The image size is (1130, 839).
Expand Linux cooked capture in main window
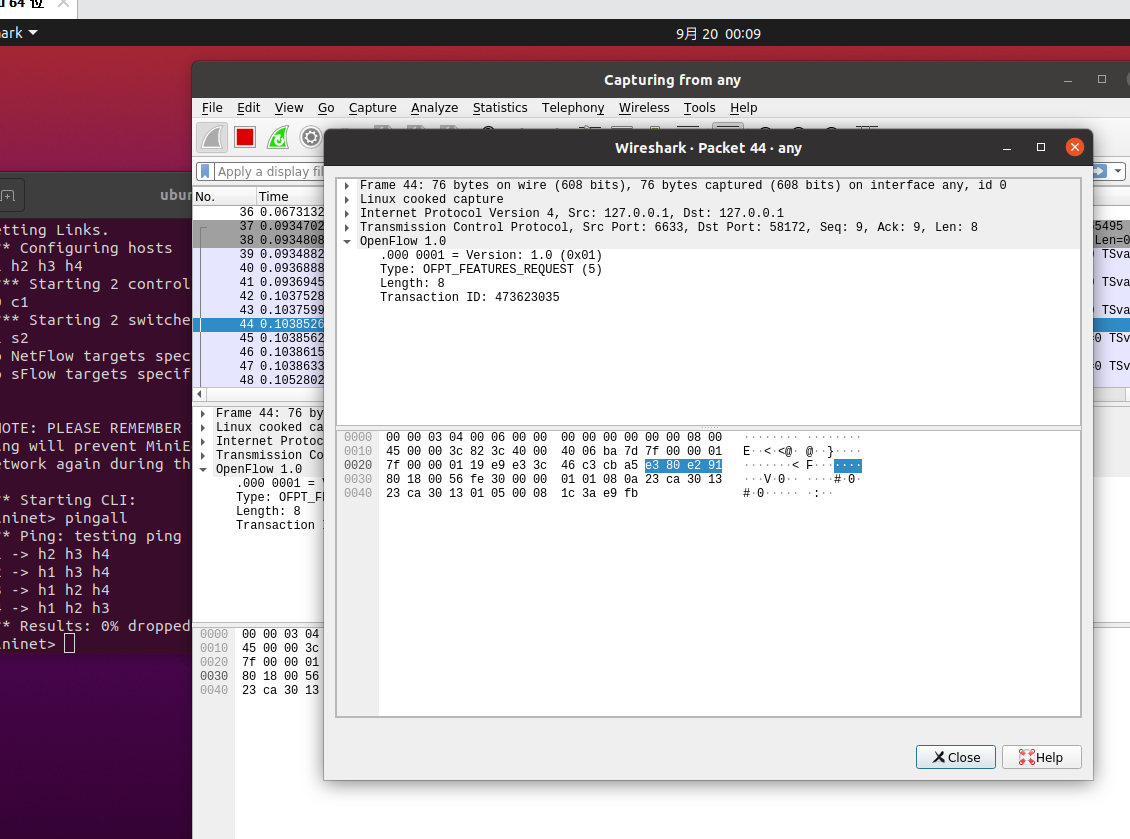tap(203, 427)
